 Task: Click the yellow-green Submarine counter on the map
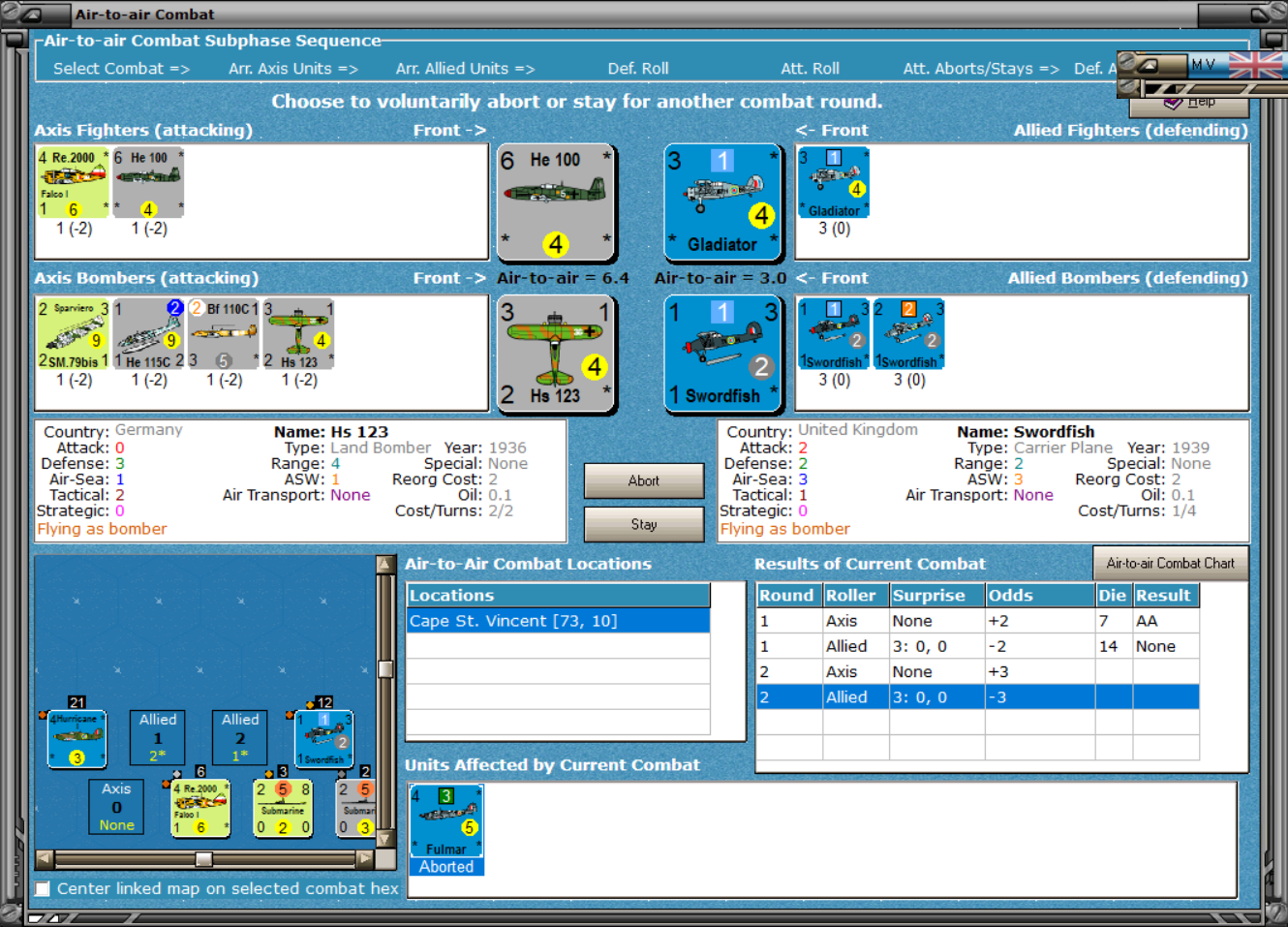coord(283,808)
